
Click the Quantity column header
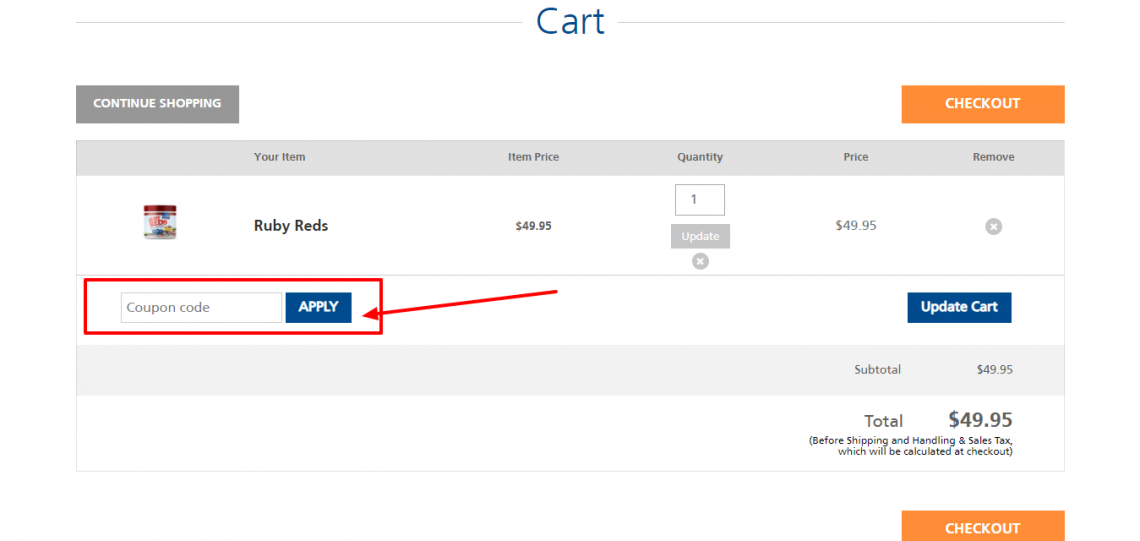click(x=700, y=157)
